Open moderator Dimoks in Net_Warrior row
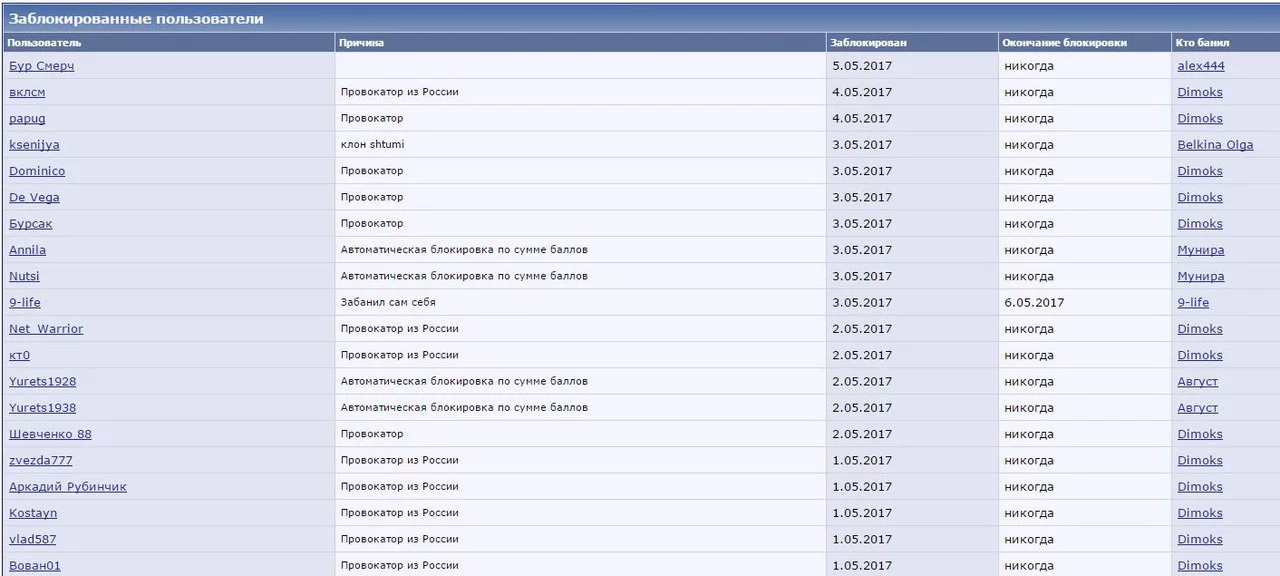The height and width of the screenshot is (576, 1280). [x=1200, y=329]
